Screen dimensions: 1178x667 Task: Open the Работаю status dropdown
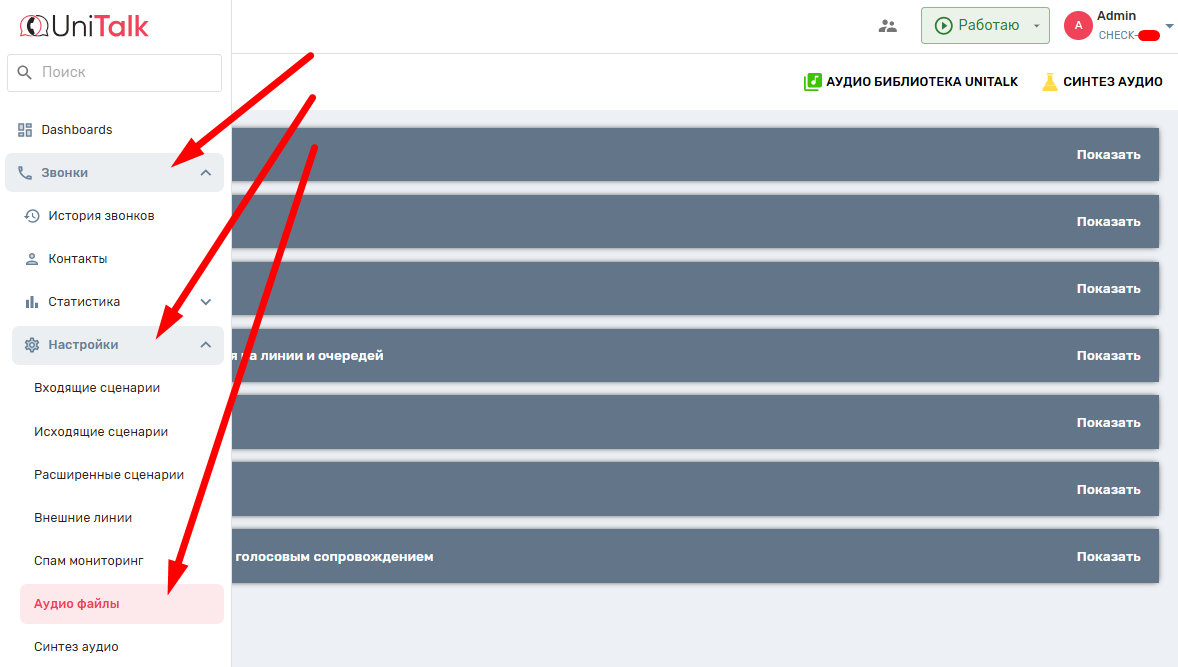pos(1037,26)
